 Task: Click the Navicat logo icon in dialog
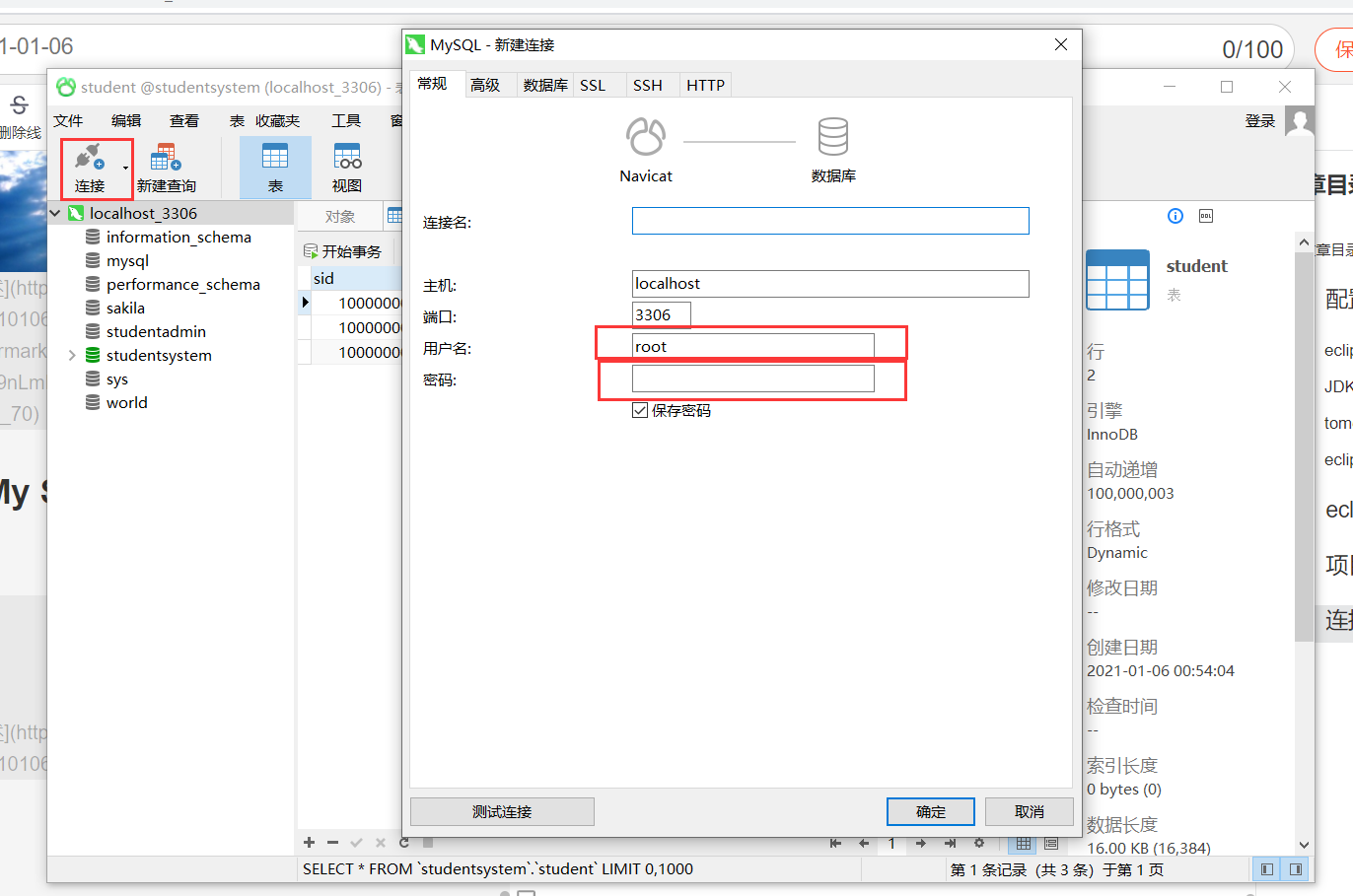pyautogui.click(x=646, y=137)
